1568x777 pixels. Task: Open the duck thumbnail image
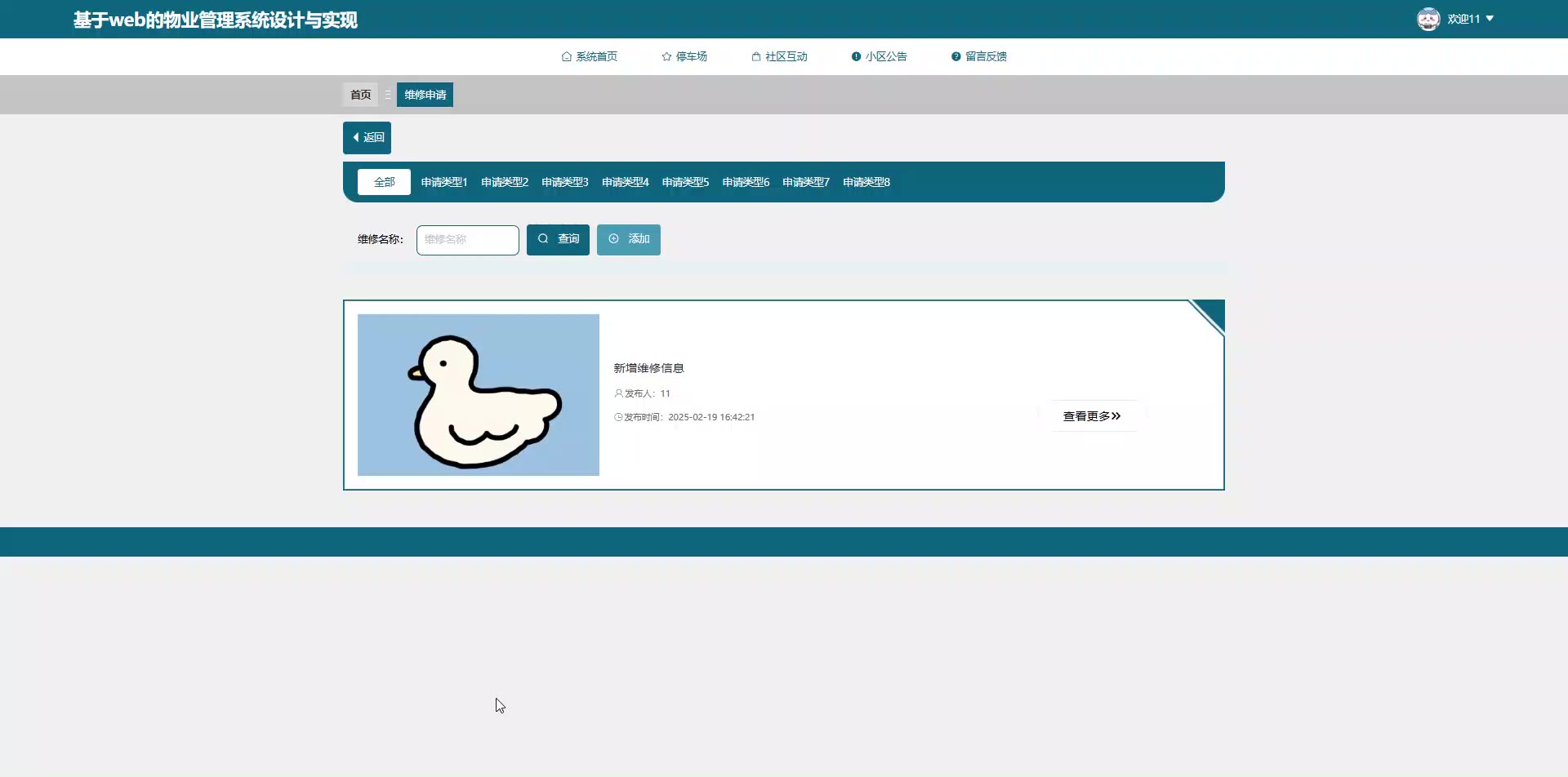tap(479, 395)
